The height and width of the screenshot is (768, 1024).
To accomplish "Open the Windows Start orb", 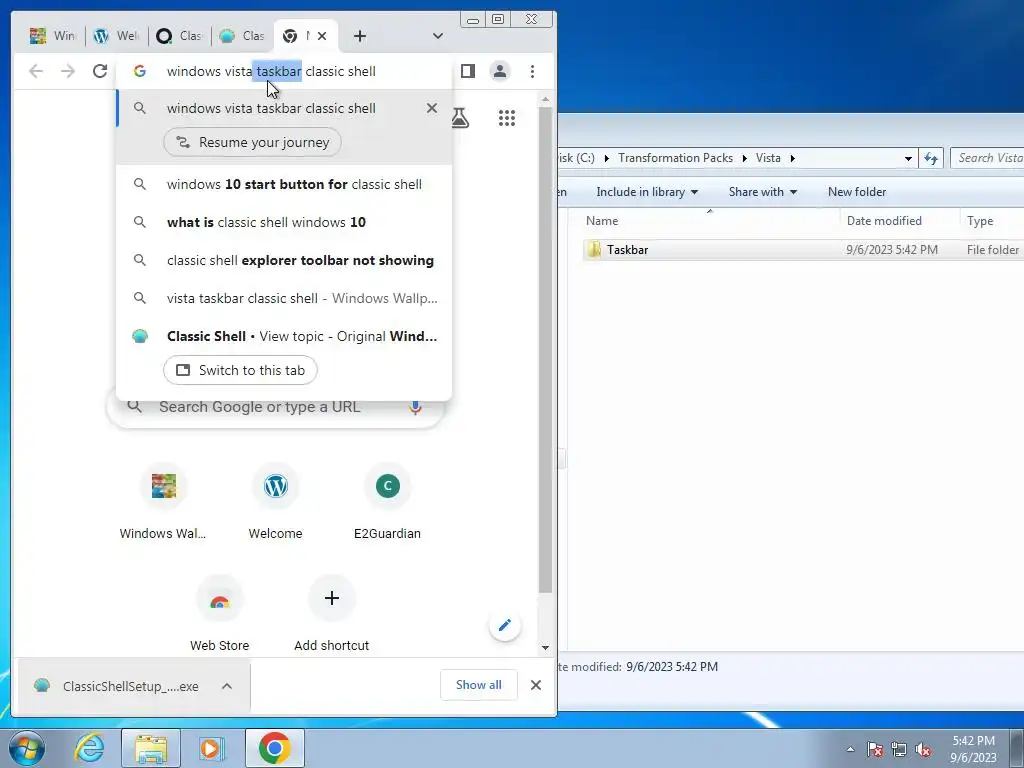I will (x=27, y=748).
